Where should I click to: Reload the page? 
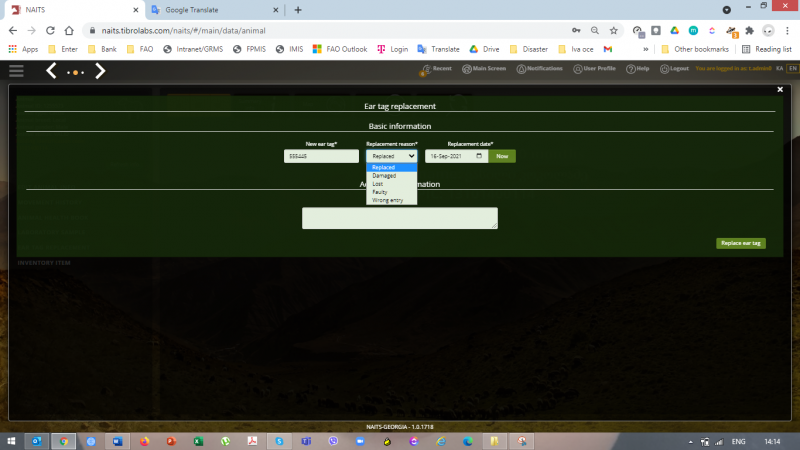click(50, 31)
